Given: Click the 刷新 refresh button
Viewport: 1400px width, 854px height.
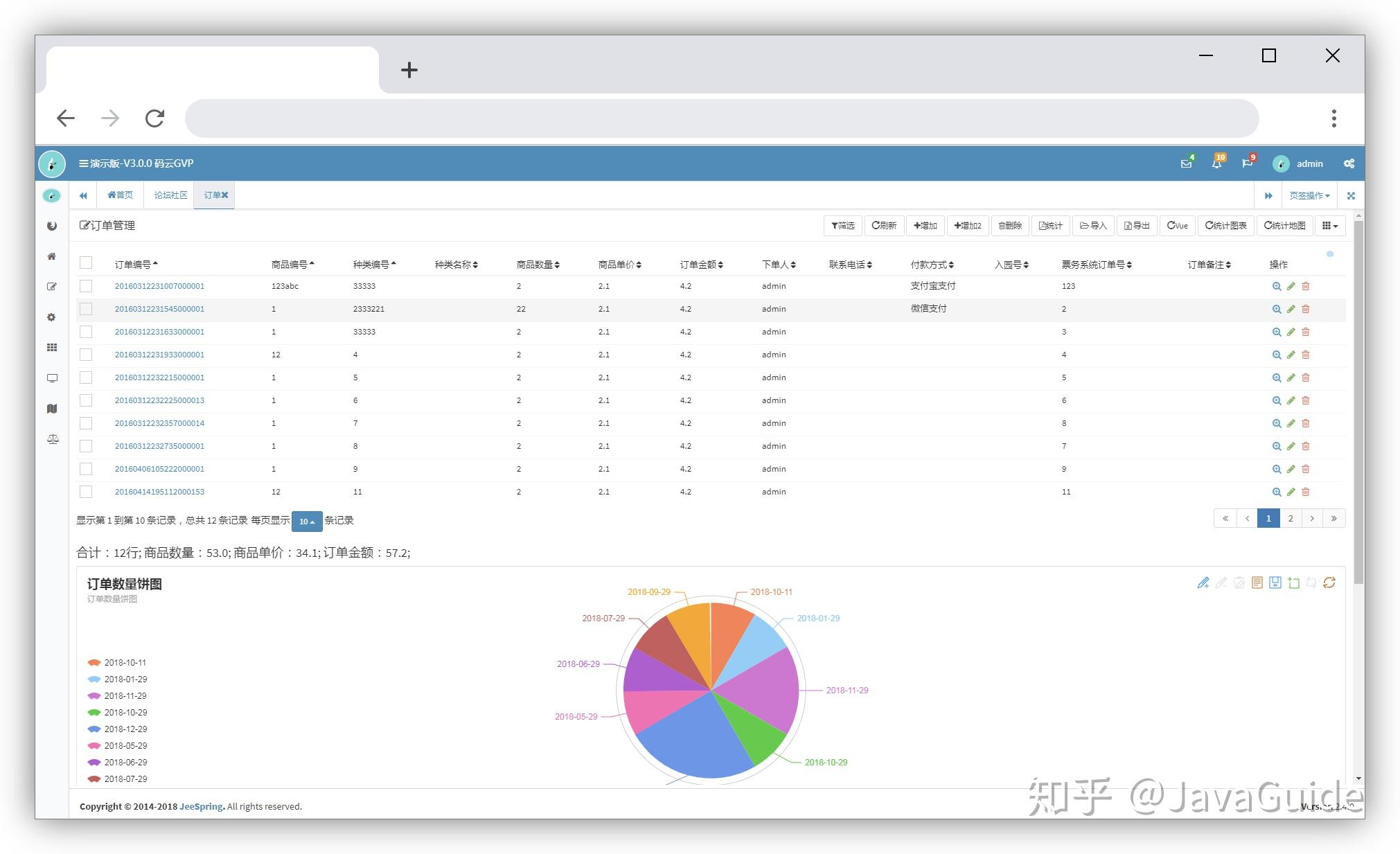Looking at the screenshot, I should [x=885, y=225].
